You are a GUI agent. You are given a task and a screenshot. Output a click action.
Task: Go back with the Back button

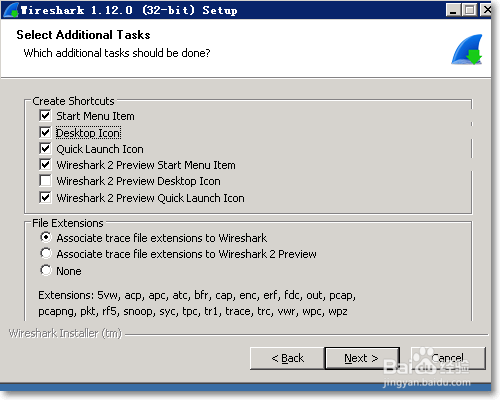[287, 358]
